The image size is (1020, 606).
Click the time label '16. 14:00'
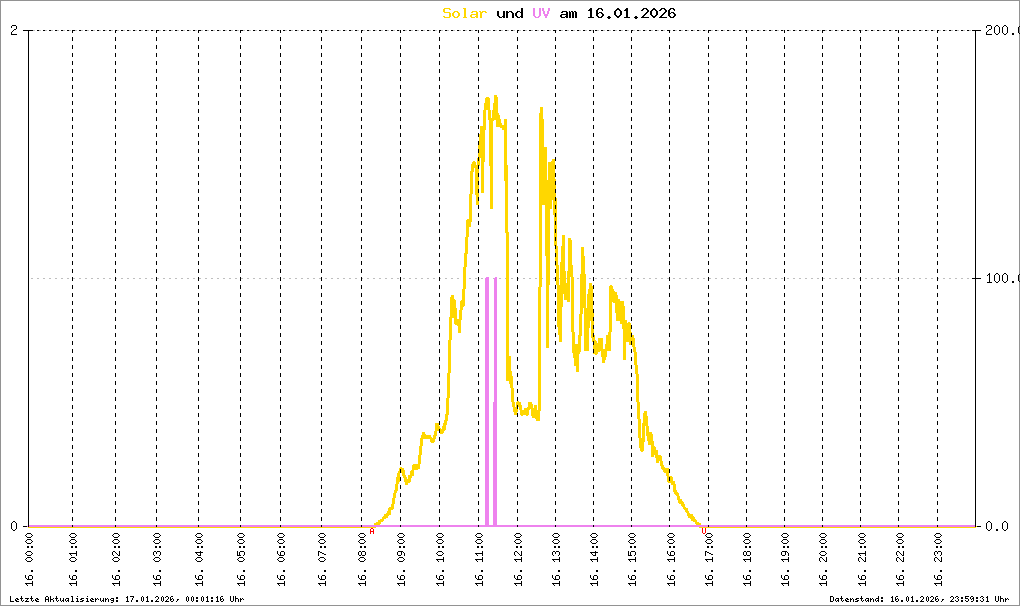[x=594, y=559]
